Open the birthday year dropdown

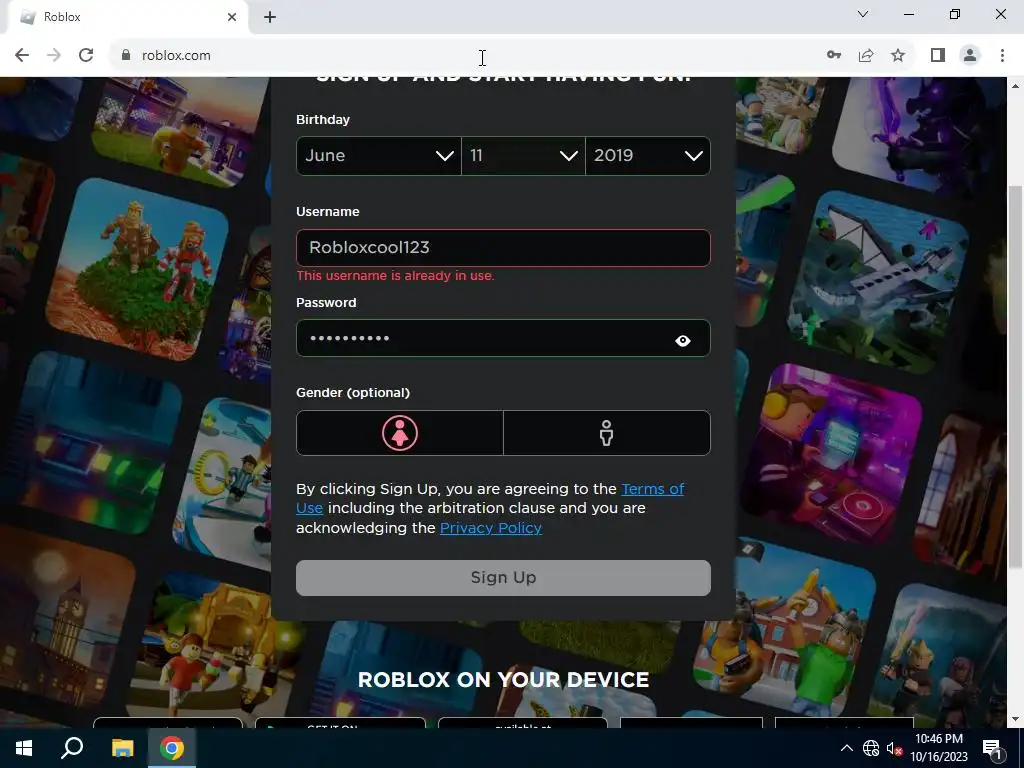[x=648, y=155]
